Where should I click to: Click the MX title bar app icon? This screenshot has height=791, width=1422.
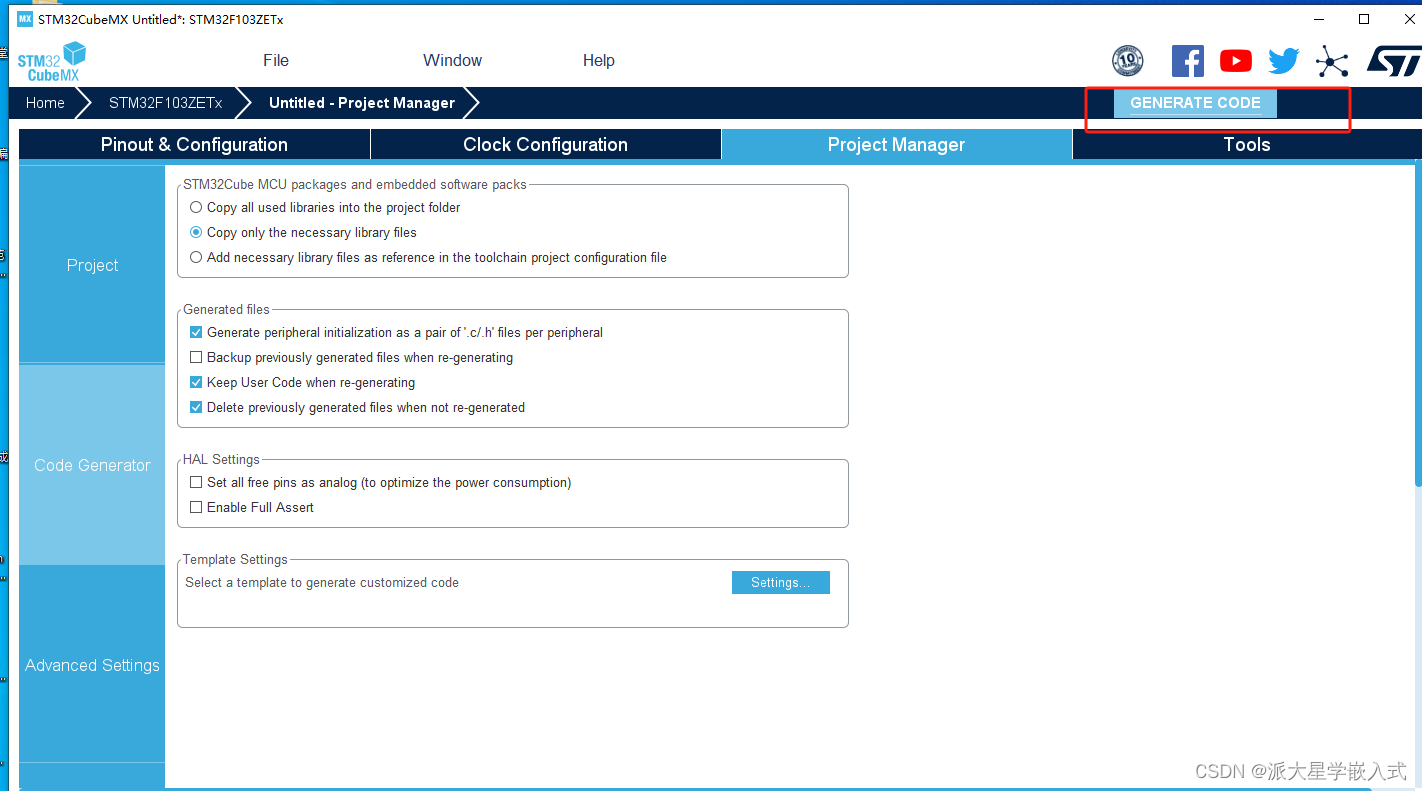click(x=25, y=19)
